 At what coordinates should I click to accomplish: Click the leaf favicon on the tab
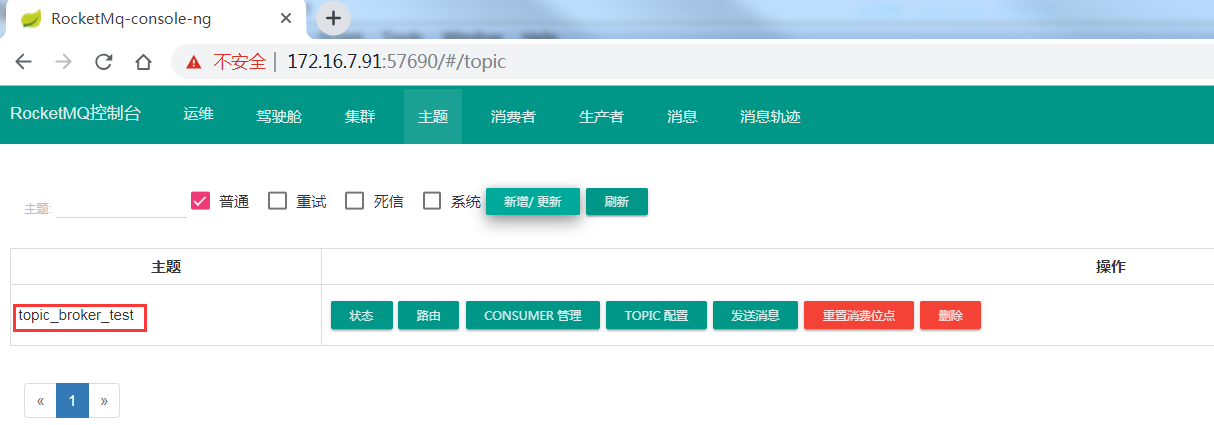(31, 18)
